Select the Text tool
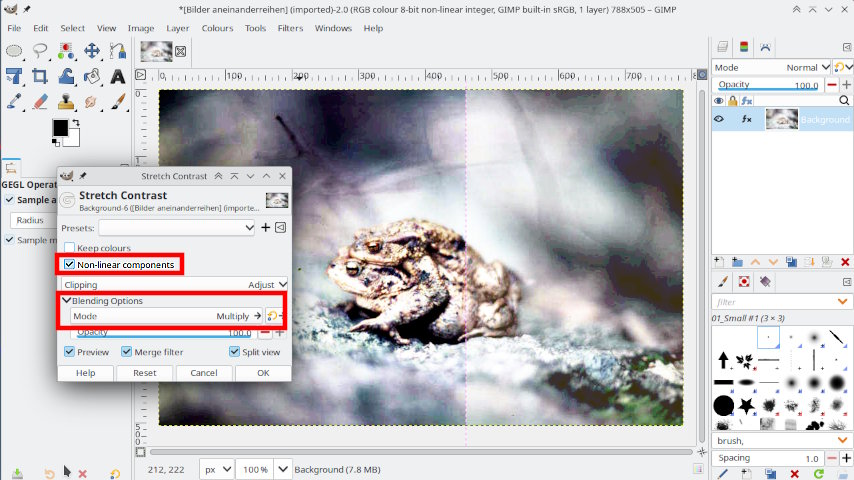The width and height of the screenshot is (854, 480). (x=118, y=77)
